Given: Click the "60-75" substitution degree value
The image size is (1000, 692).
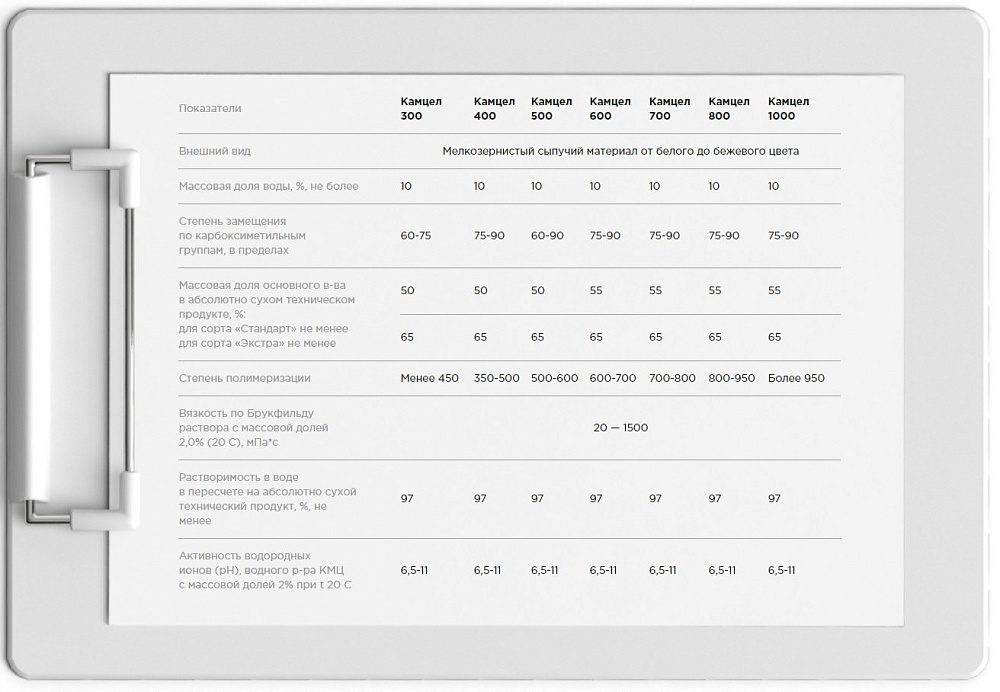Looking at the screenshot, I should (415, 235).
